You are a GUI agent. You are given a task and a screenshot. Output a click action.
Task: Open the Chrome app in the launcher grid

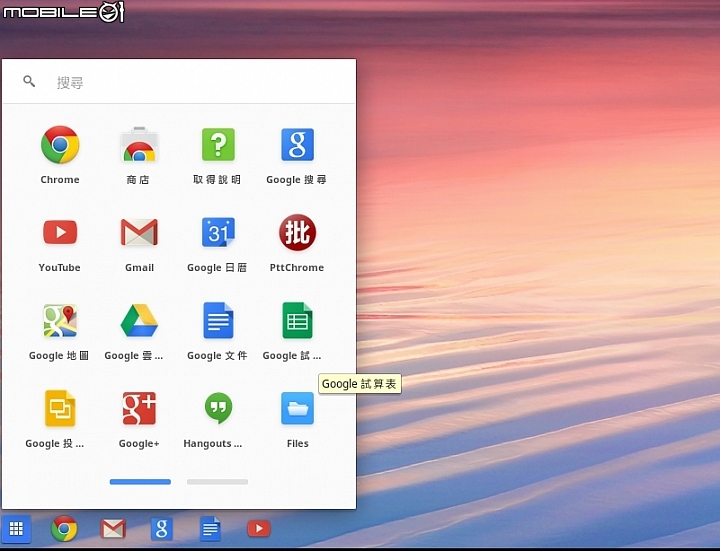pos(60,145)
